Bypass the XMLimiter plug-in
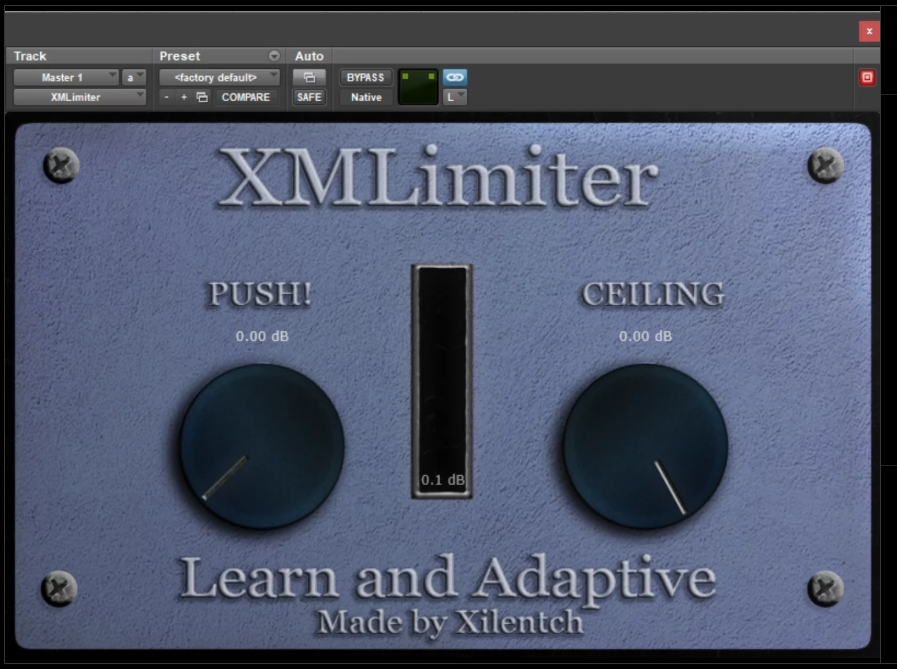897x669 pixels. [366, 77]
